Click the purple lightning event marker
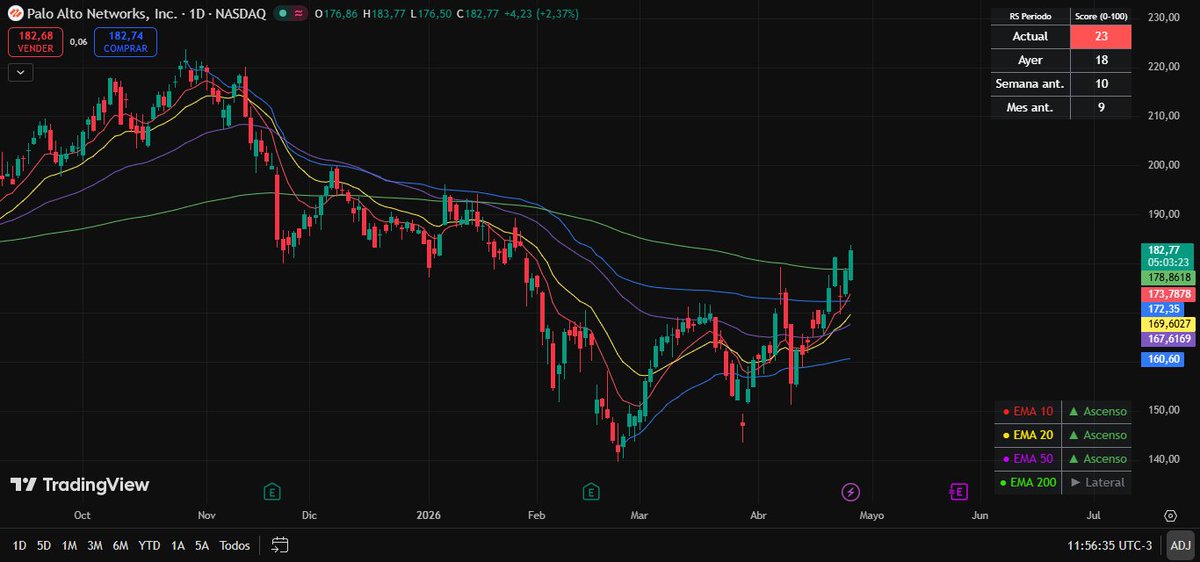This screenshot has width=1200, height=562. tap(850, 491)
